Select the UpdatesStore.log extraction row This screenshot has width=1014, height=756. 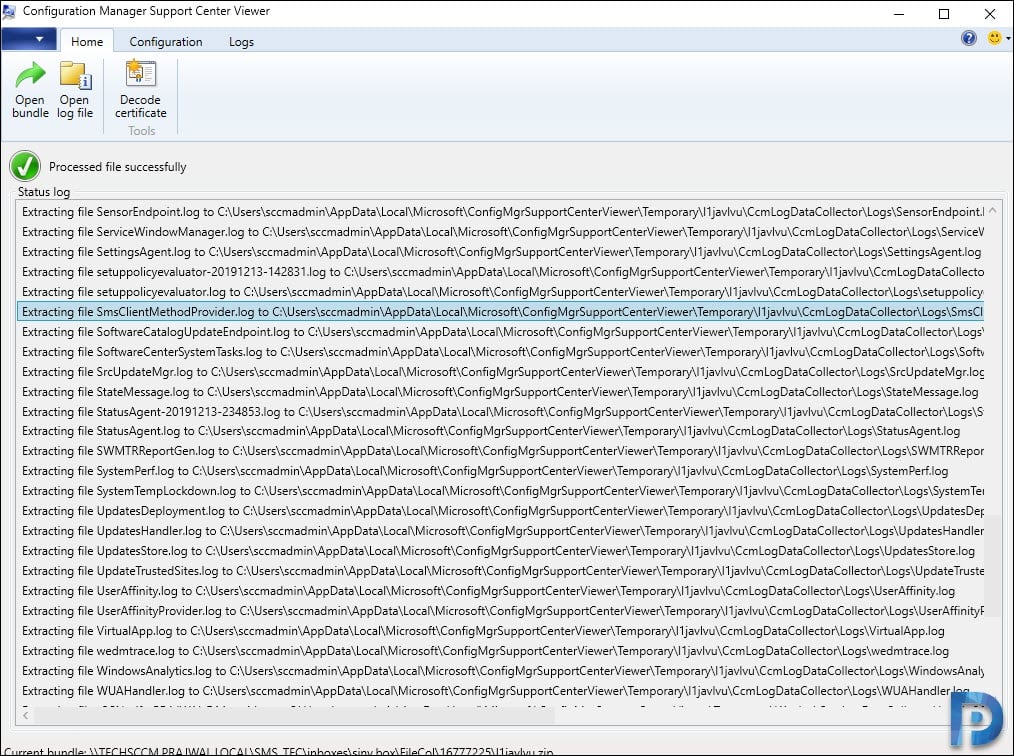point(501,551)
